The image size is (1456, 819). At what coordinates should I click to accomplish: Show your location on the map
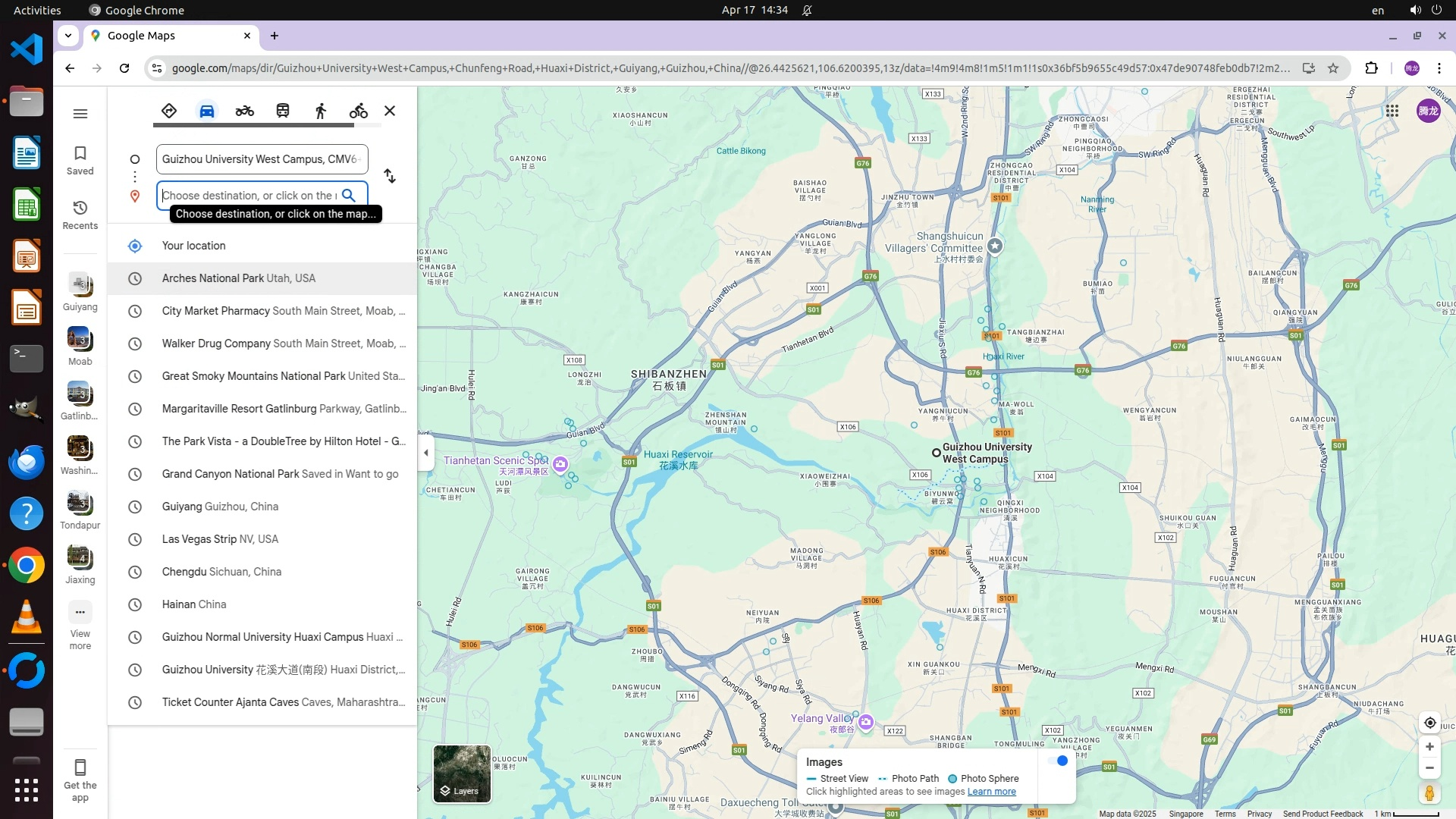pyautogui.click(x=1429, y=723)
